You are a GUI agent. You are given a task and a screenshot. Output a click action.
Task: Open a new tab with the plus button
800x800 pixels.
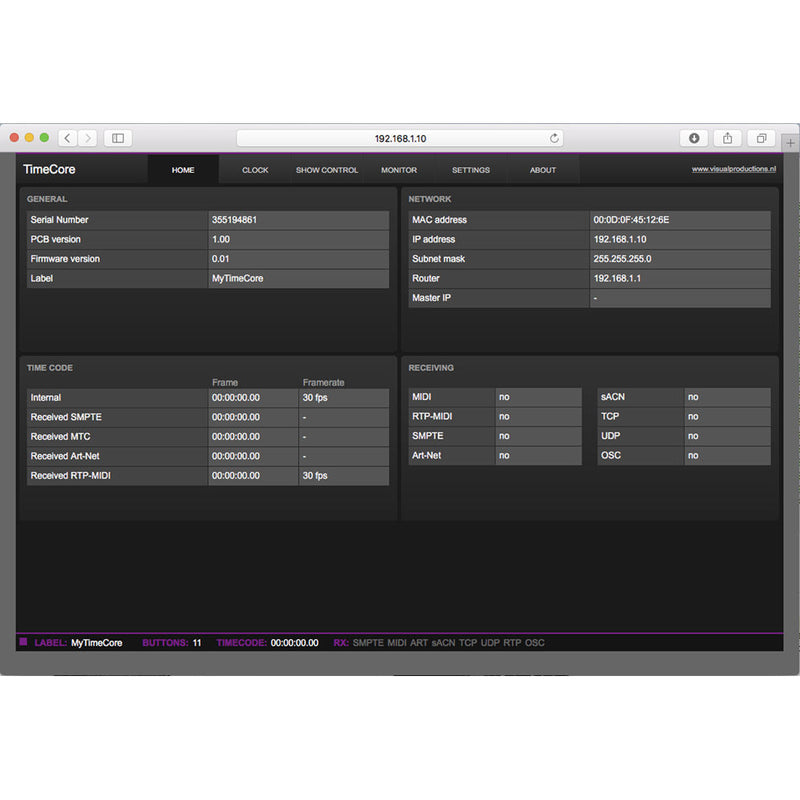(790, 143)
